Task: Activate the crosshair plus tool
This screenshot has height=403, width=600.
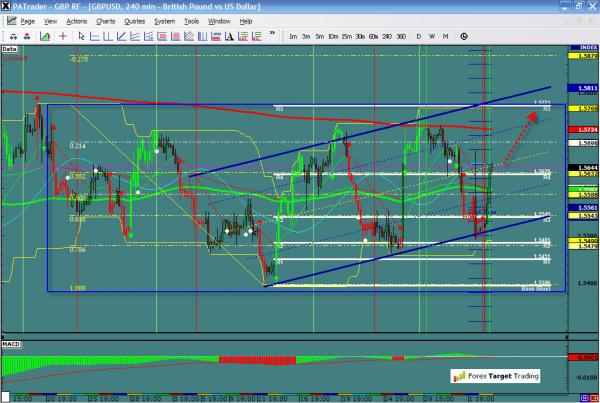Action: [63, 36]
